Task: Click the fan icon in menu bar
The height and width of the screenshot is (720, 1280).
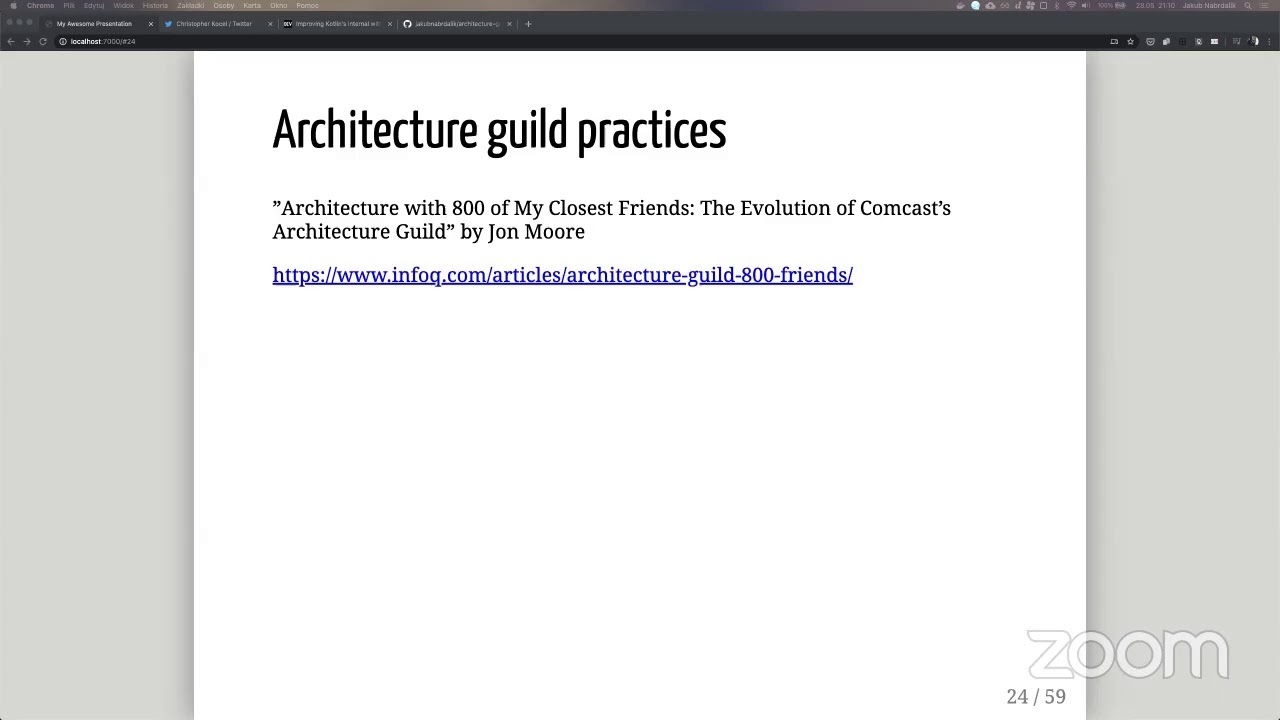Action: 1030,5
